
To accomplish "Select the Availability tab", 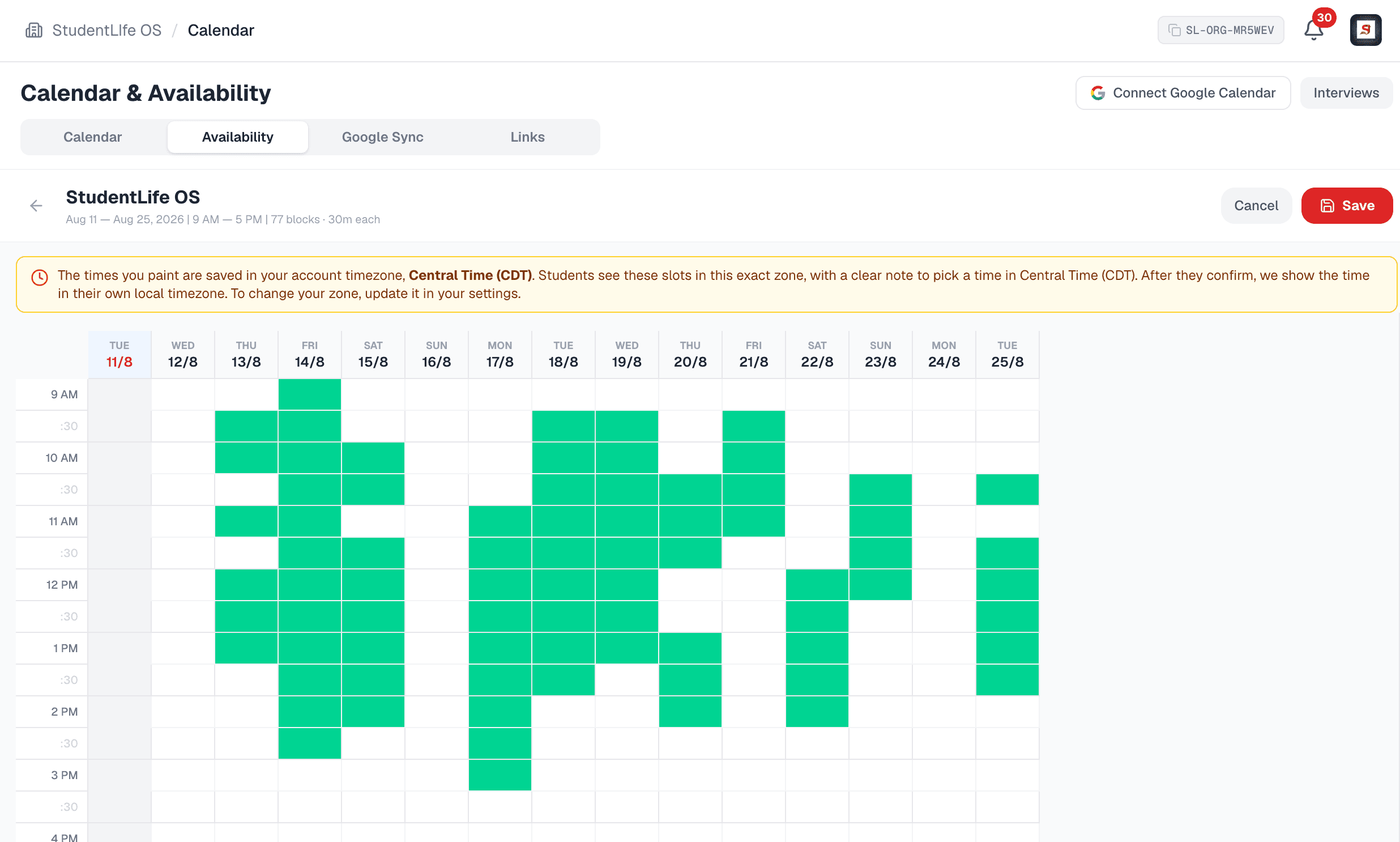I will [238, 137].
